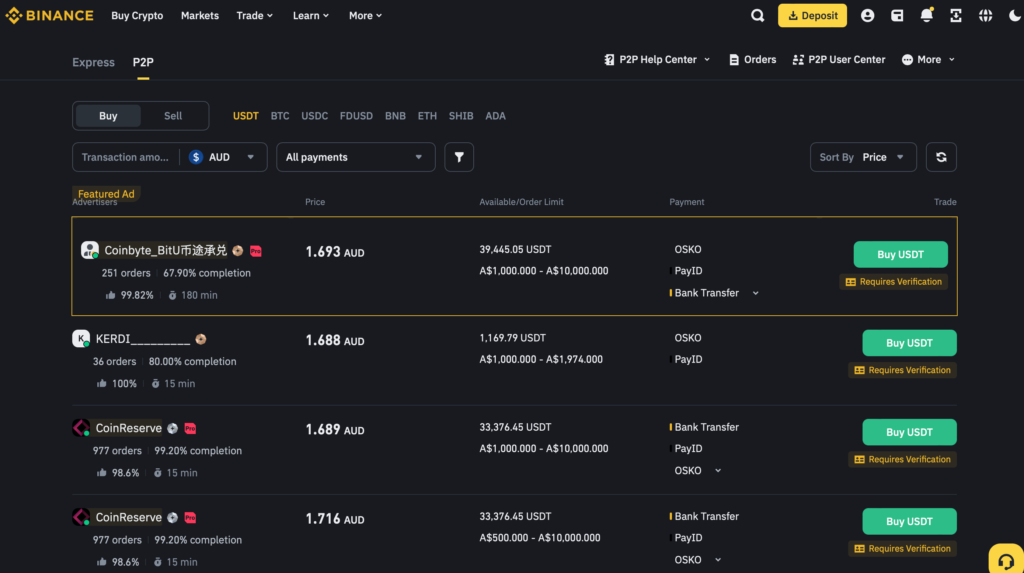Toggle dark mode moon icon
This screenshot has width=1024, height=573.
(1015, 15)
